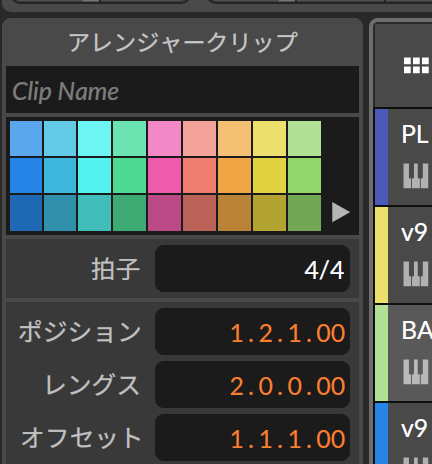Click into the Clip Name field
Screen dimensions: 432x464
(x=182, y=90)
